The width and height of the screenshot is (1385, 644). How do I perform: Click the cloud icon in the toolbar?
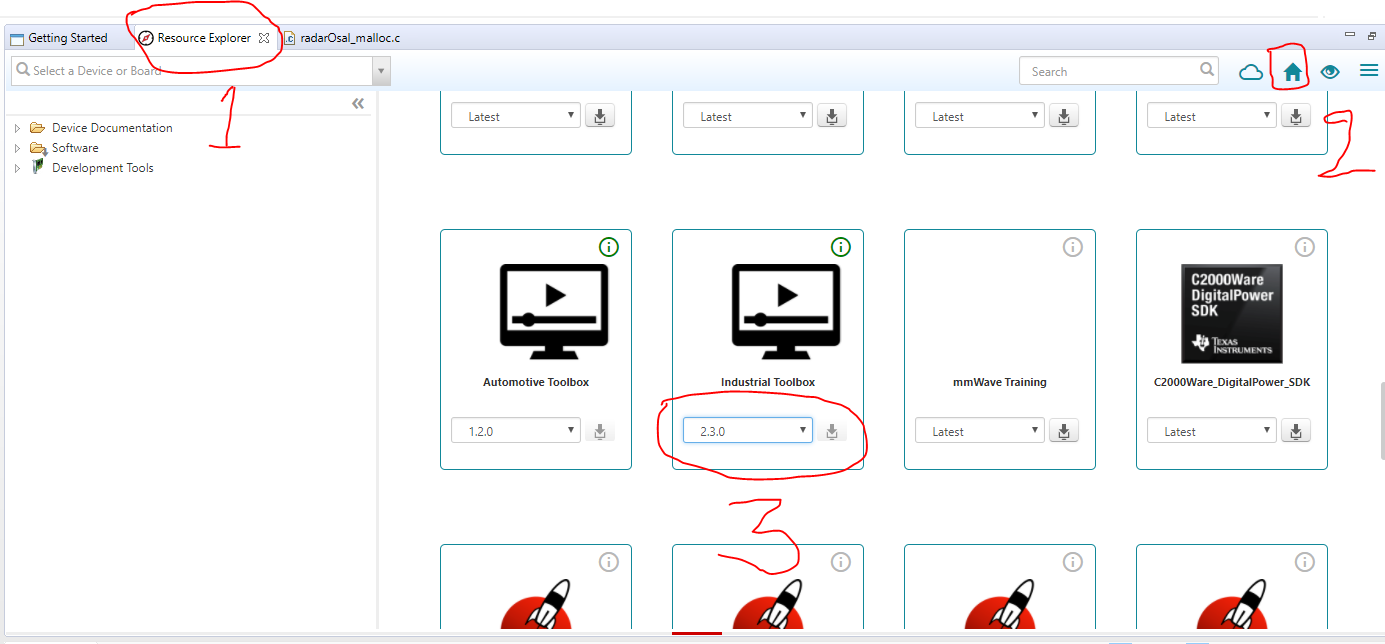(x=1250, y=72)
